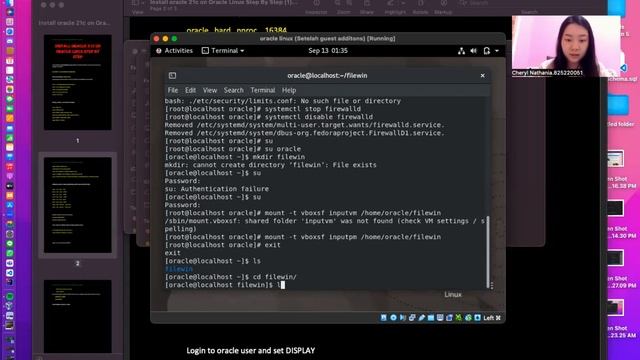Click the GNOME volume speaker icon

coord(473,51)
